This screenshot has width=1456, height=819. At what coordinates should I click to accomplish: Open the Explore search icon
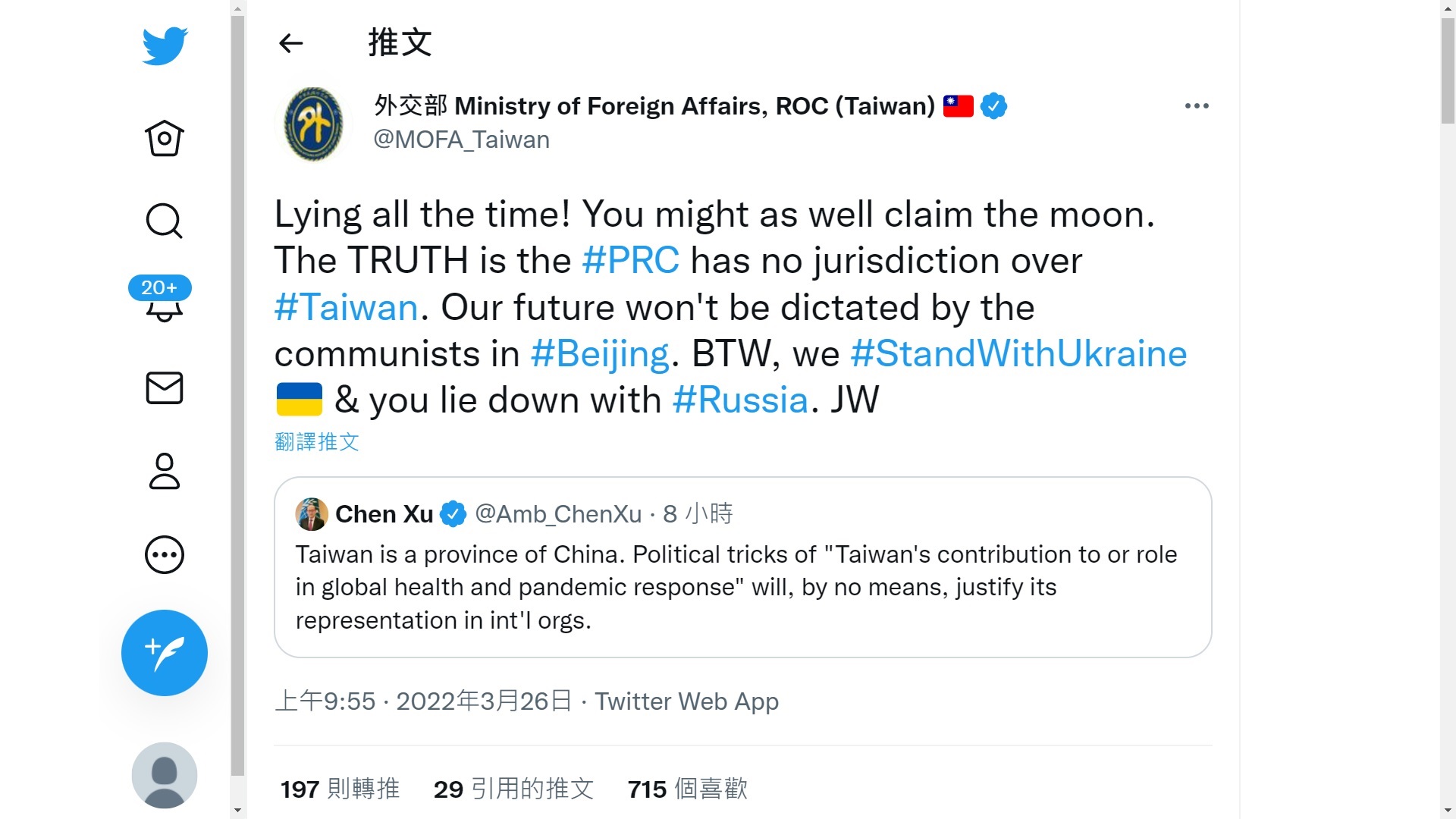pos(164,221)
